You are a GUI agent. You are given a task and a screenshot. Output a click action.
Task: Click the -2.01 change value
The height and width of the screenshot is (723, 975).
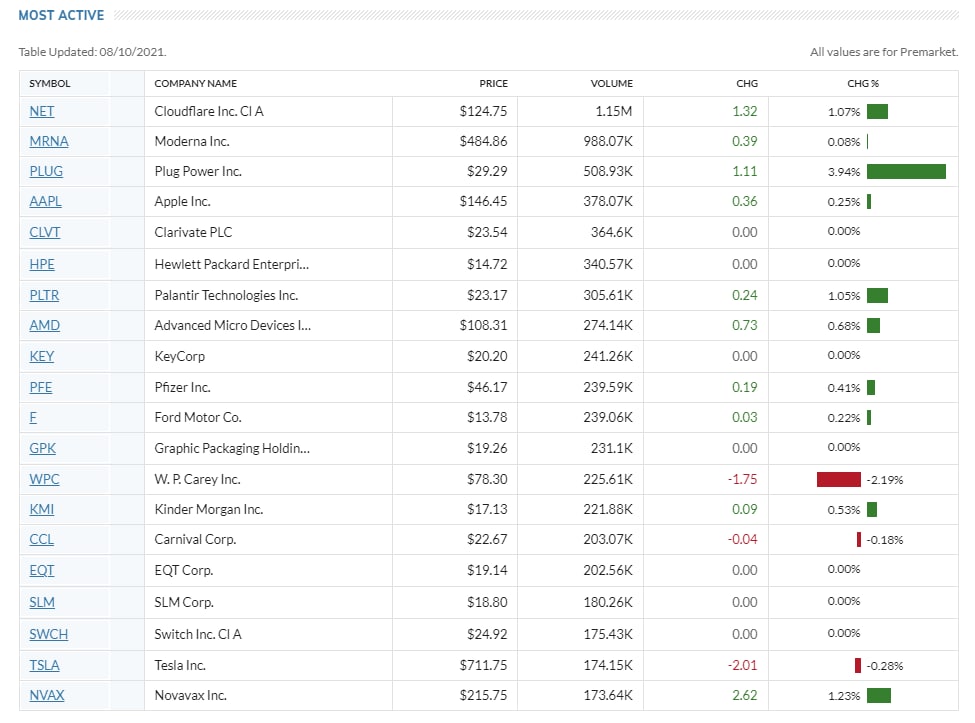(x=742, y=665)
